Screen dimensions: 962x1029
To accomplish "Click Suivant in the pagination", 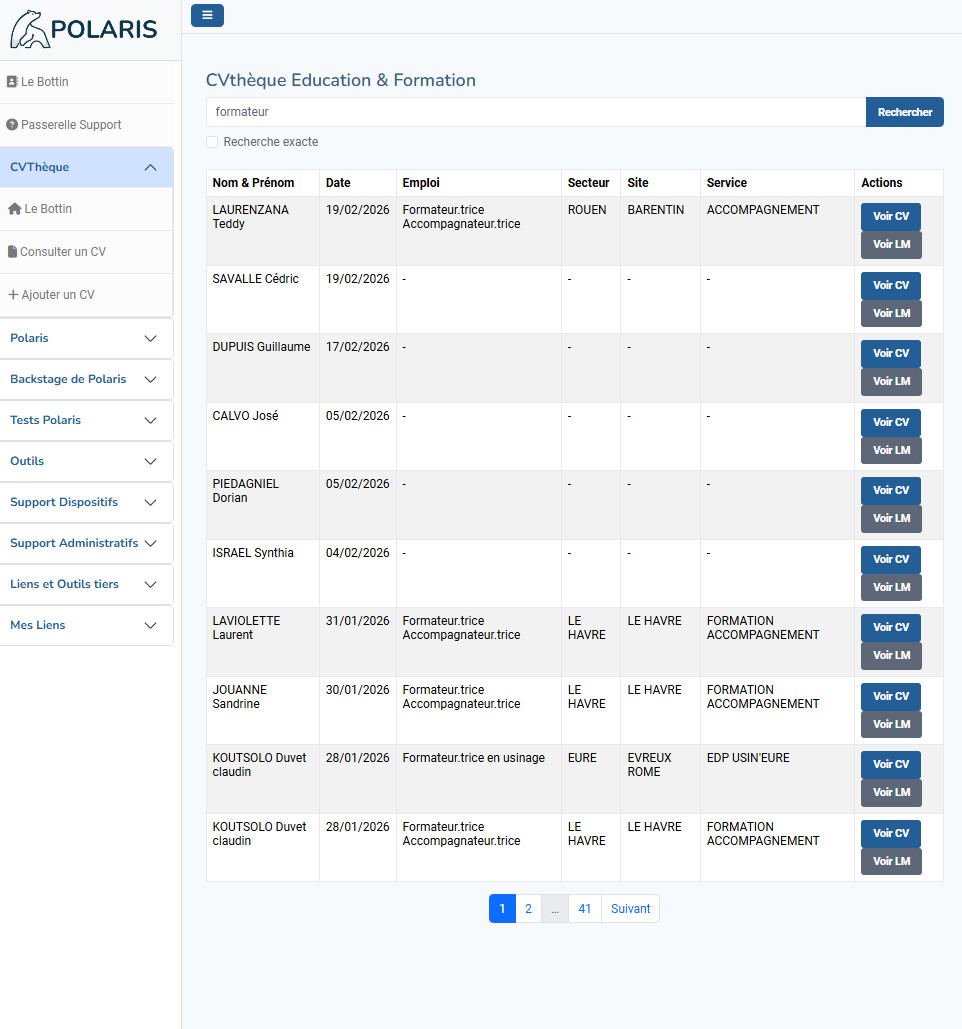I will pos(630,909).
